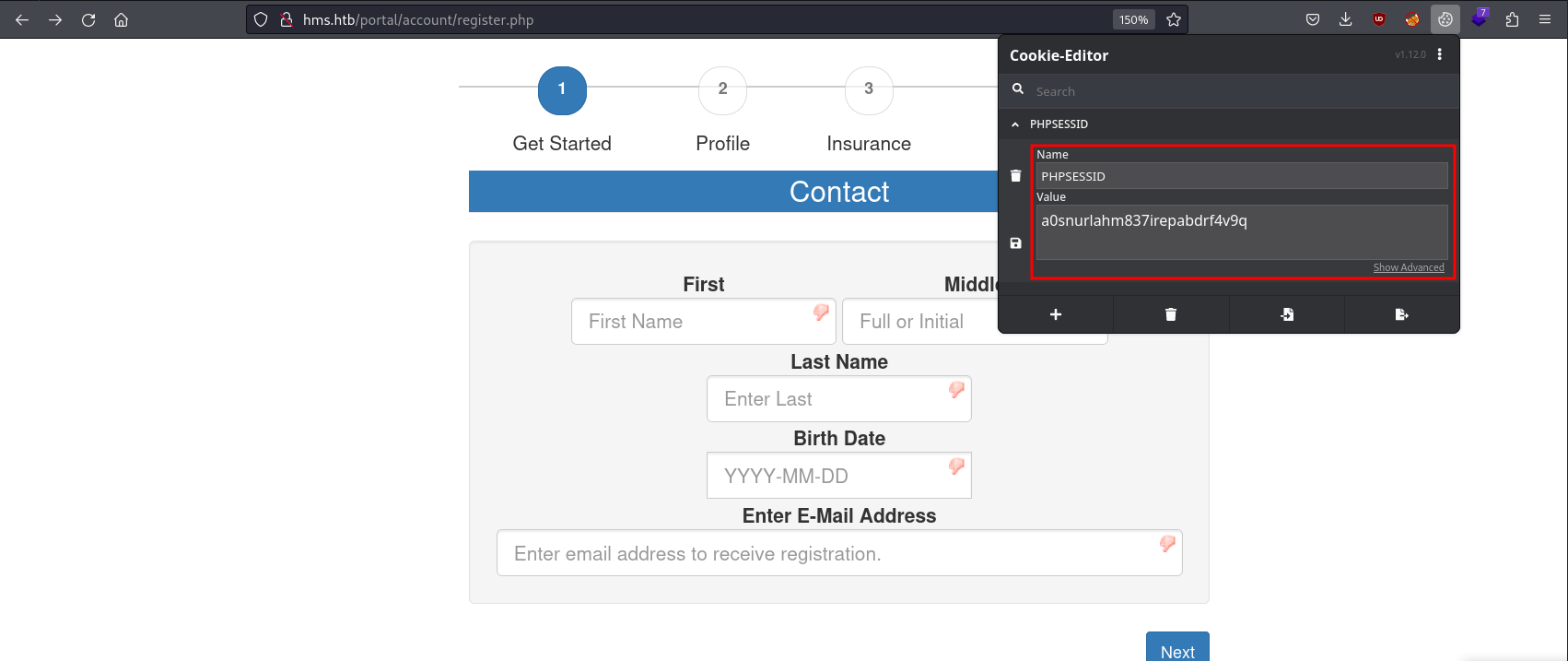Click the Enter E-Mail Address label

pyautogui.click(x=839, y=516)
